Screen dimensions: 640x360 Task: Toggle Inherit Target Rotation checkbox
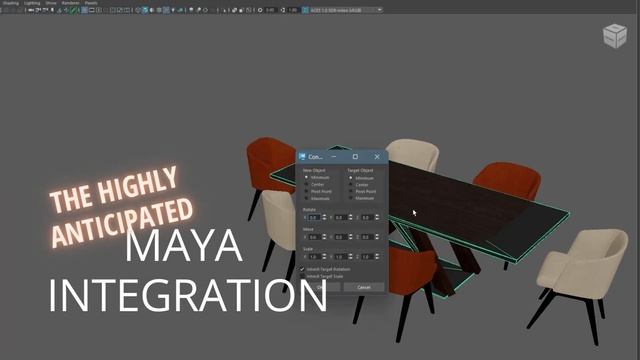[x=302, y=269]
